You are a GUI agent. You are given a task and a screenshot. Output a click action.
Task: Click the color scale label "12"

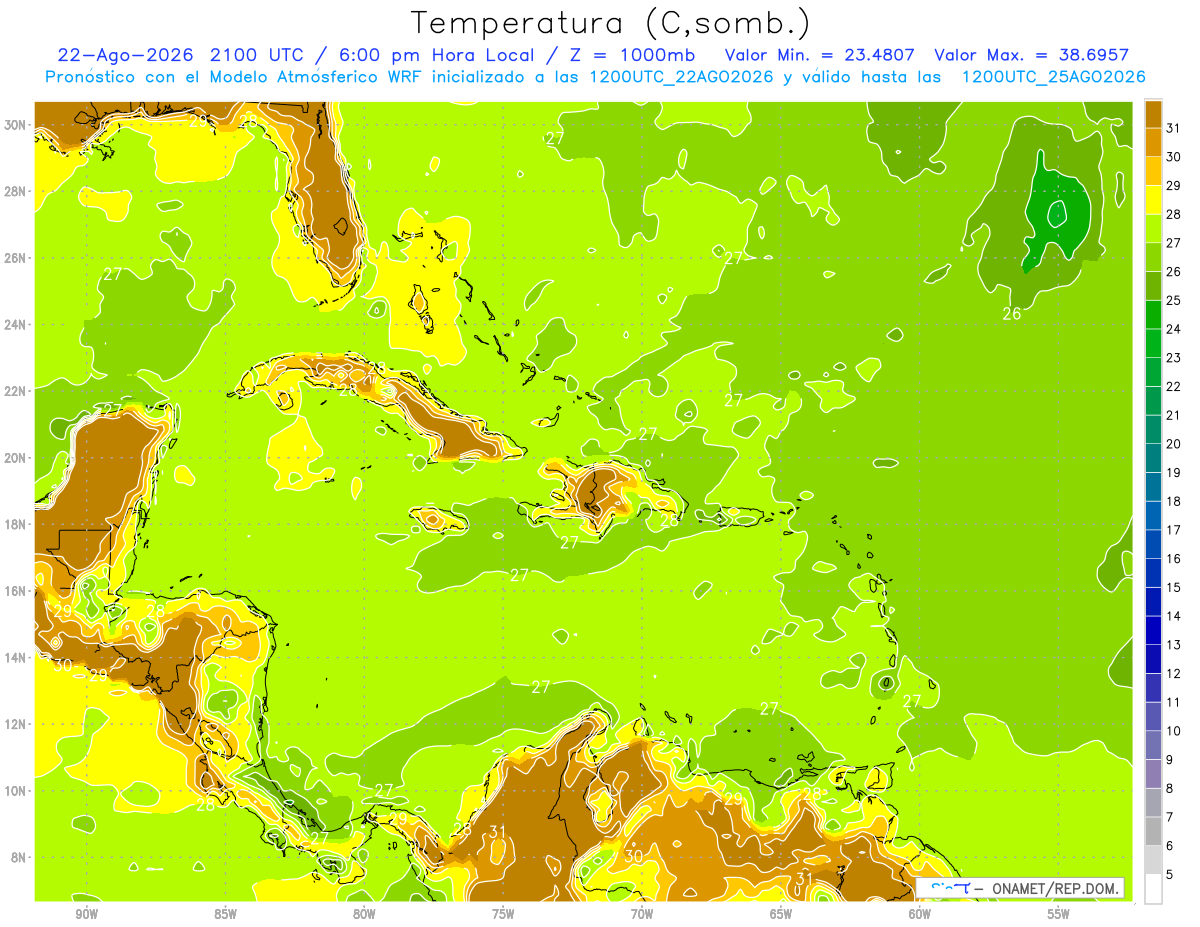(x=1174, y=673)
